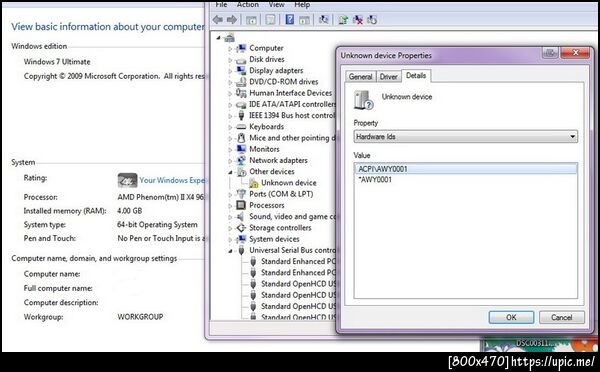Click the AMD Phenom(tm) processor value
This screenshot has width=600, height=372.
pyautogui.click(x=161, y=197)
